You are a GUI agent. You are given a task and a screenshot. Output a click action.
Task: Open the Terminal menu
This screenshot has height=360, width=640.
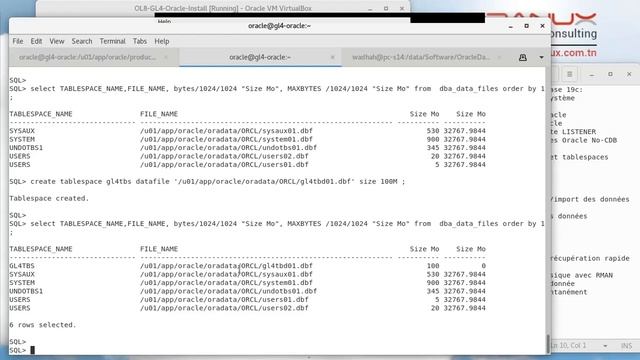pyautogui.click(x=112, y=41)
